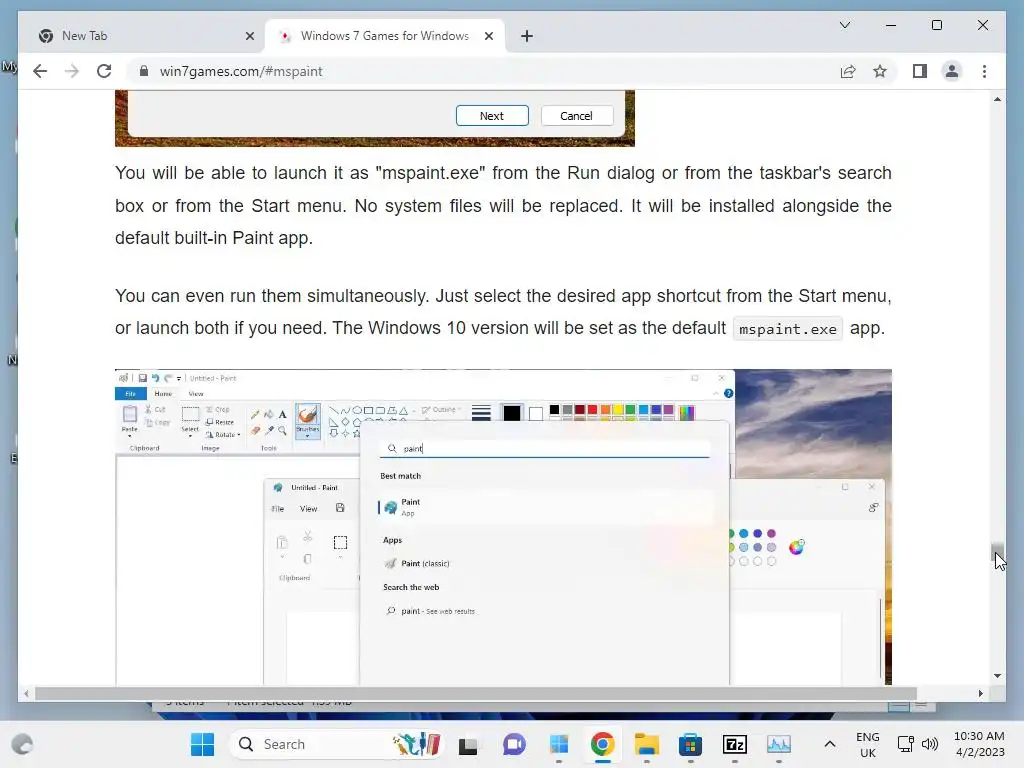
Task: Open the Widgets-style blue tiles taskbar app
Action: pos(558,744)
